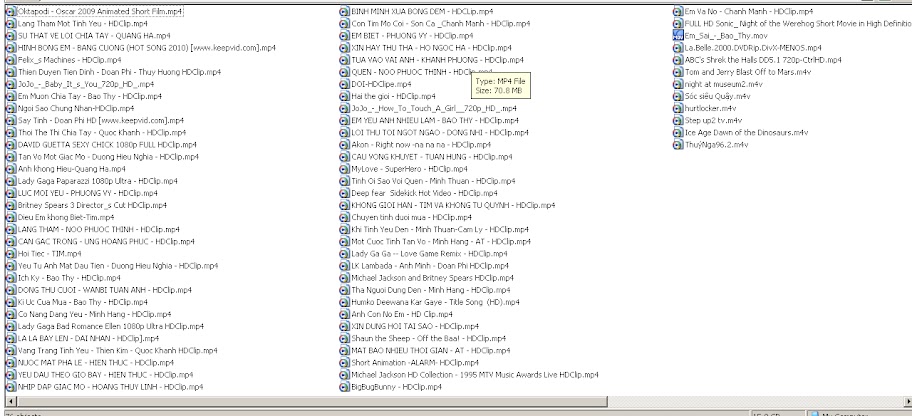Select Say Tinh - Doan Phi HD file
The width and height of the screenshot is (912, 416).
pos(101,120)
